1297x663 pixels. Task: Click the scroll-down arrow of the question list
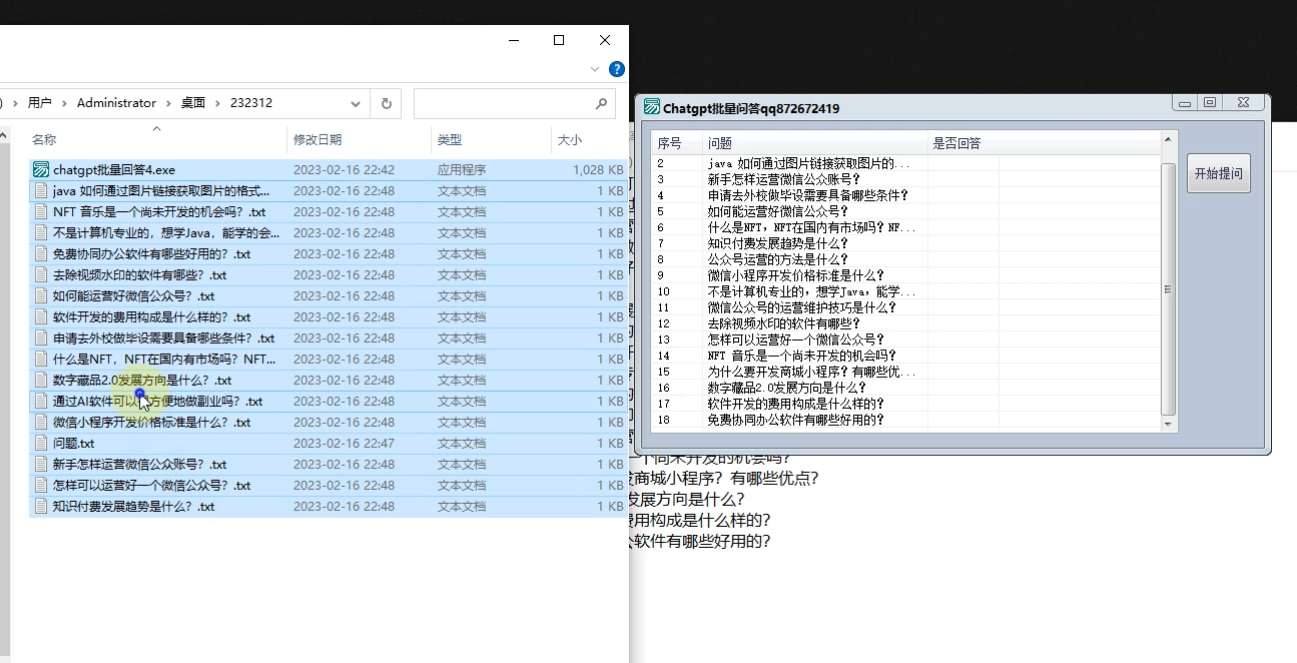point(1168,425)
